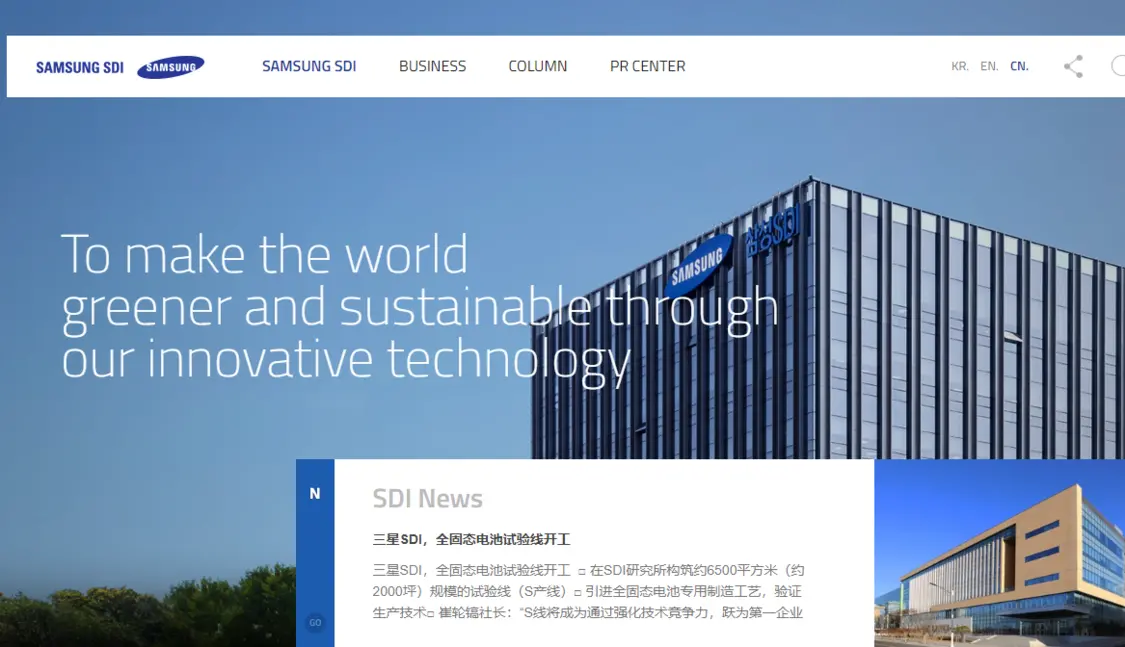Switch language to KR.
The image size is (1125, 647).
coord(959,66)
